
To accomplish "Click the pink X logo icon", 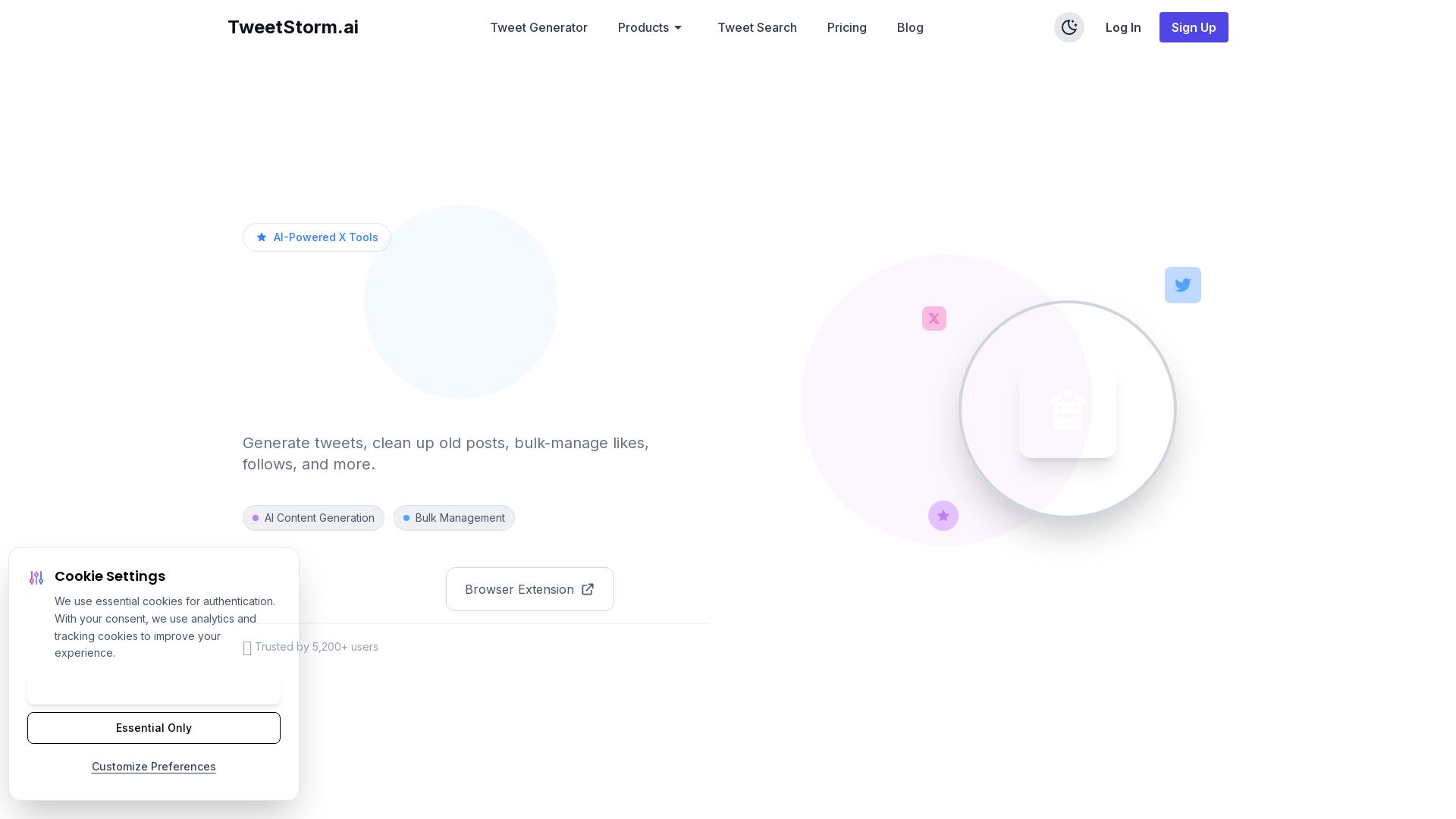I will tap(934, 318).
